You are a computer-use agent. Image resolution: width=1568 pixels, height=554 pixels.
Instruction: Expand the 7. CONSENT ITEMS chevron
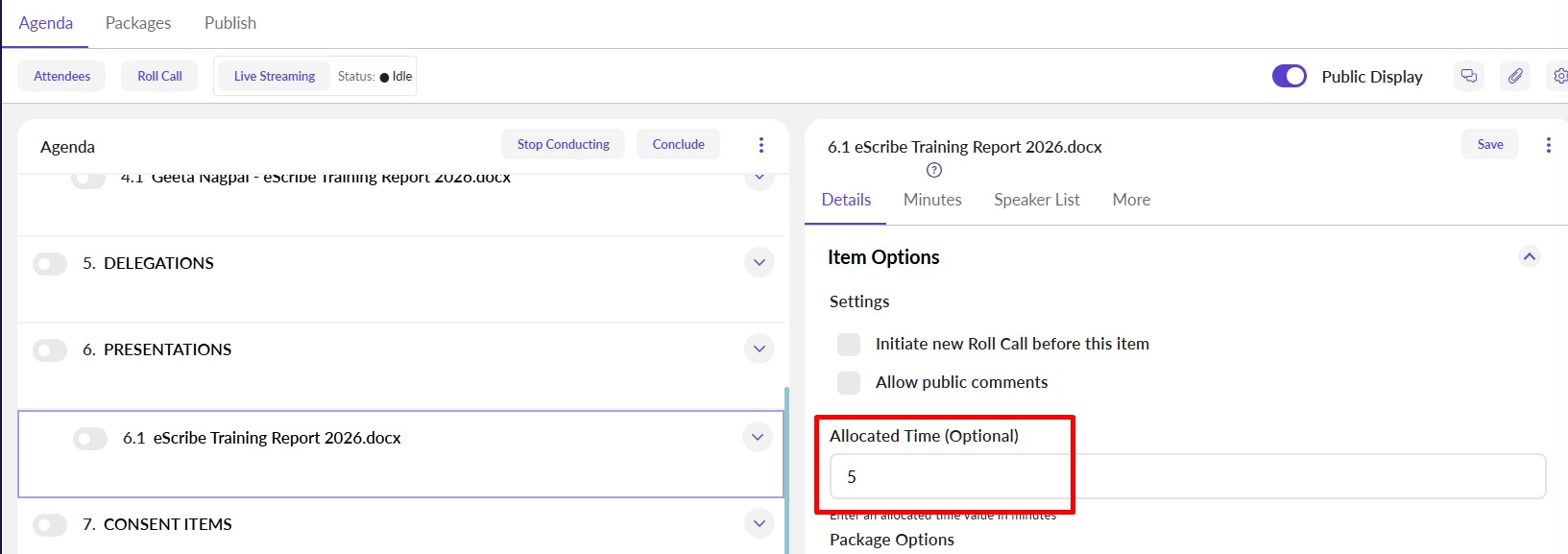click(x=759, y=524)
